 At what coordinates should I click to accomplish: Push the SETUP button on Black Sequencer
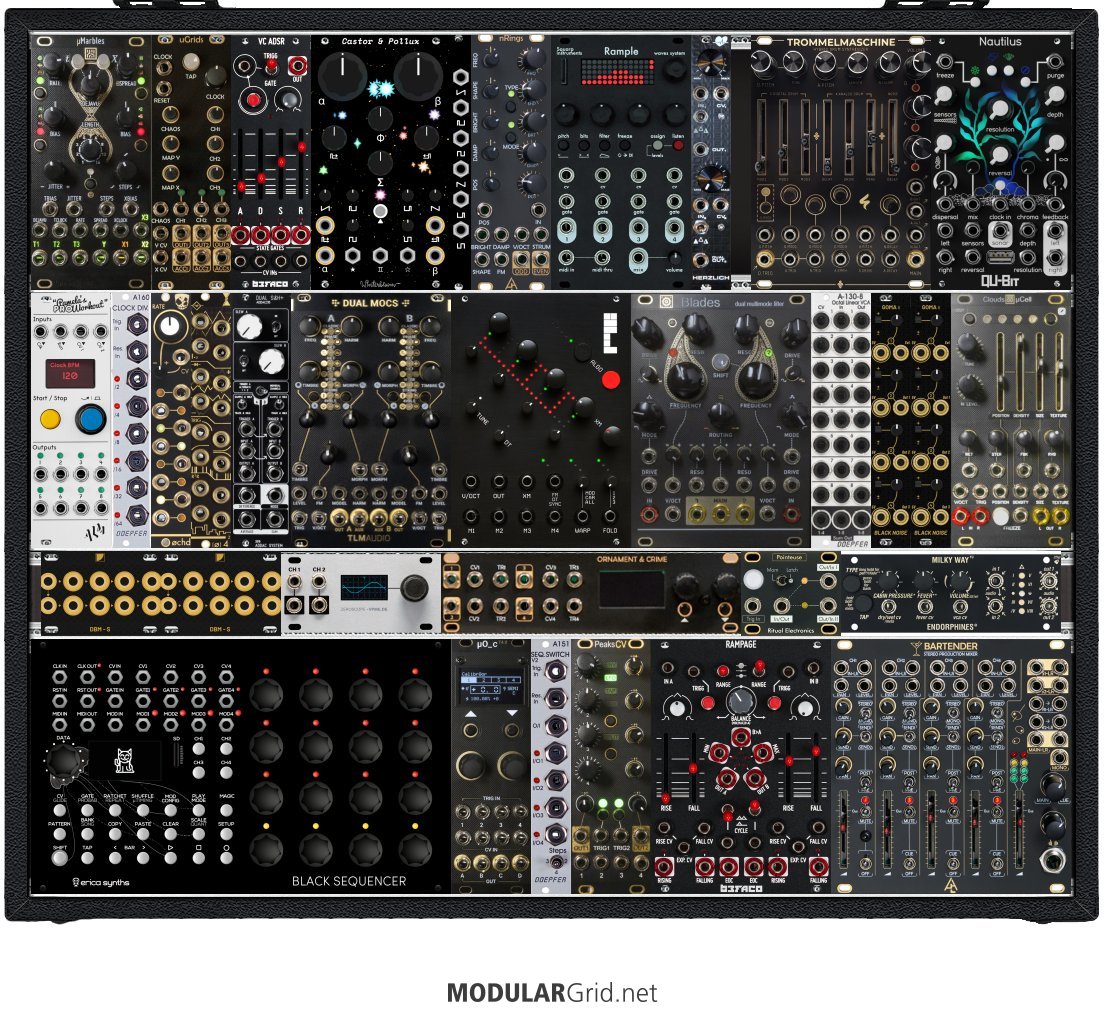(226, 834)
